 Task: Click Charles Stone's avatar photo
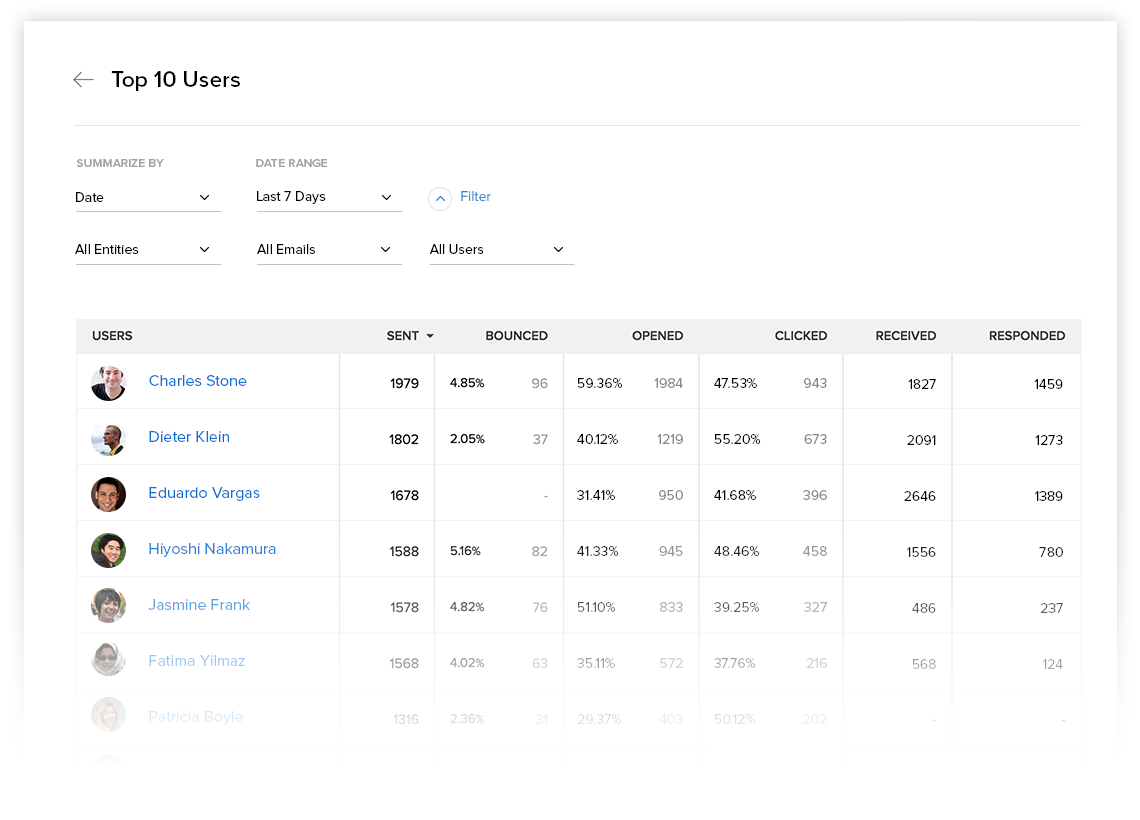[x=108, y=383]
